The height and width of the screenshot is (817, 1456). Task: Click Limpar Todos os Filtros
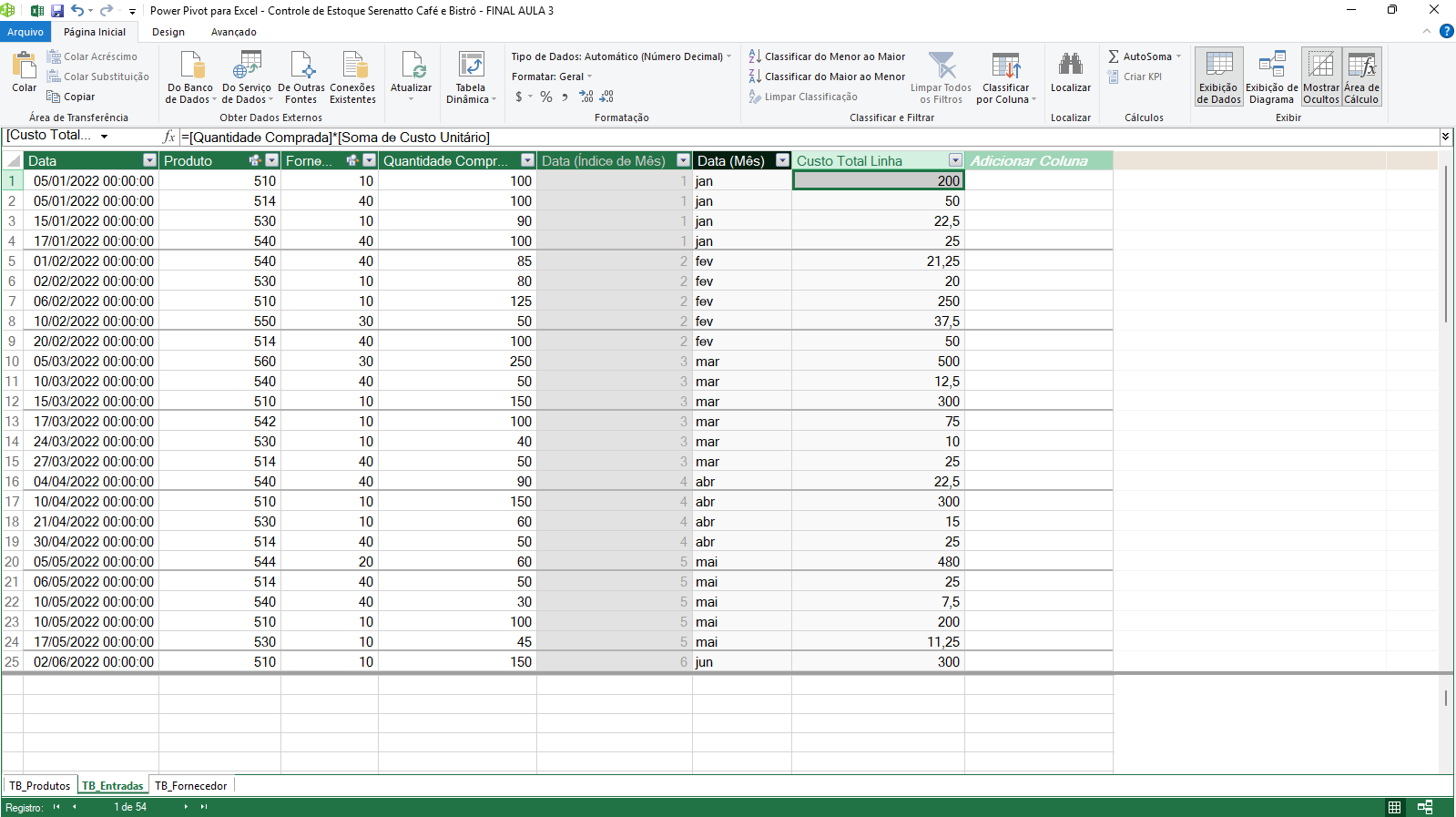click(941, 78)
